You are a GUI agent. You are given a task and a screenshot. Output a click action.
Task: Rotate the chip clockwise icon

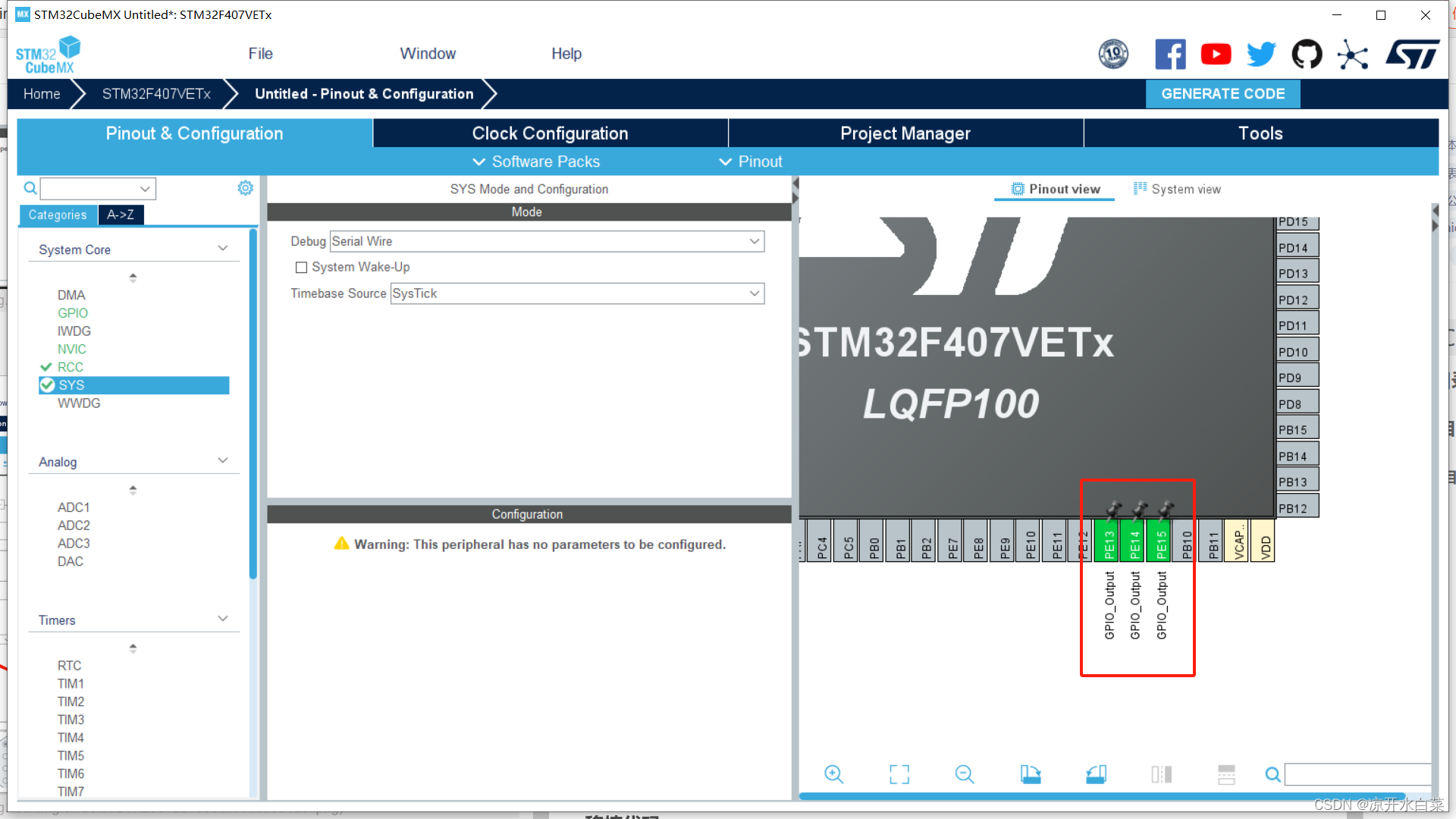tap(1031, 774)
